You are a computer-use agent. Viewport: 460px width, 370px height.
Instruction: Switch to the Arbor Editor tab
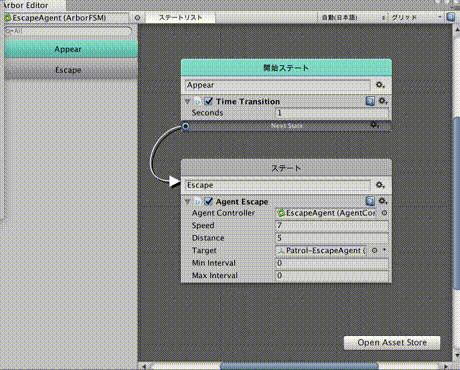33,5
